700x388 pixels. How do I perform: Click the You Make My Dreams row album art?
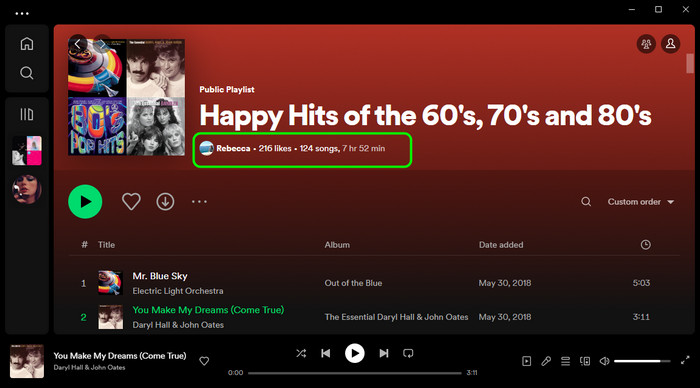click(110, 317)
